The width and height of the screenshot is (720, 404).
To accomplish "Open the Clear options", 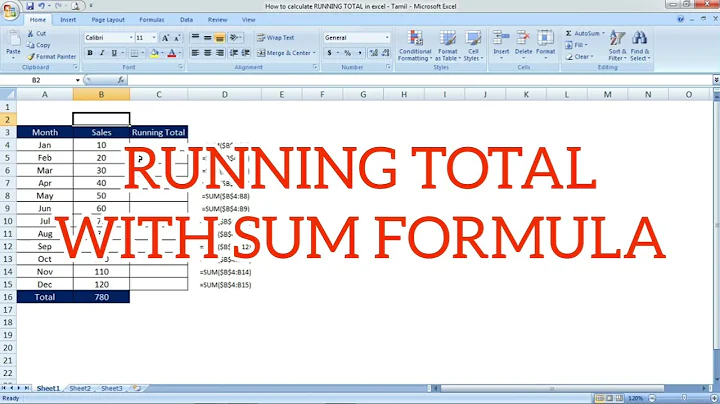I will [579, 56].
